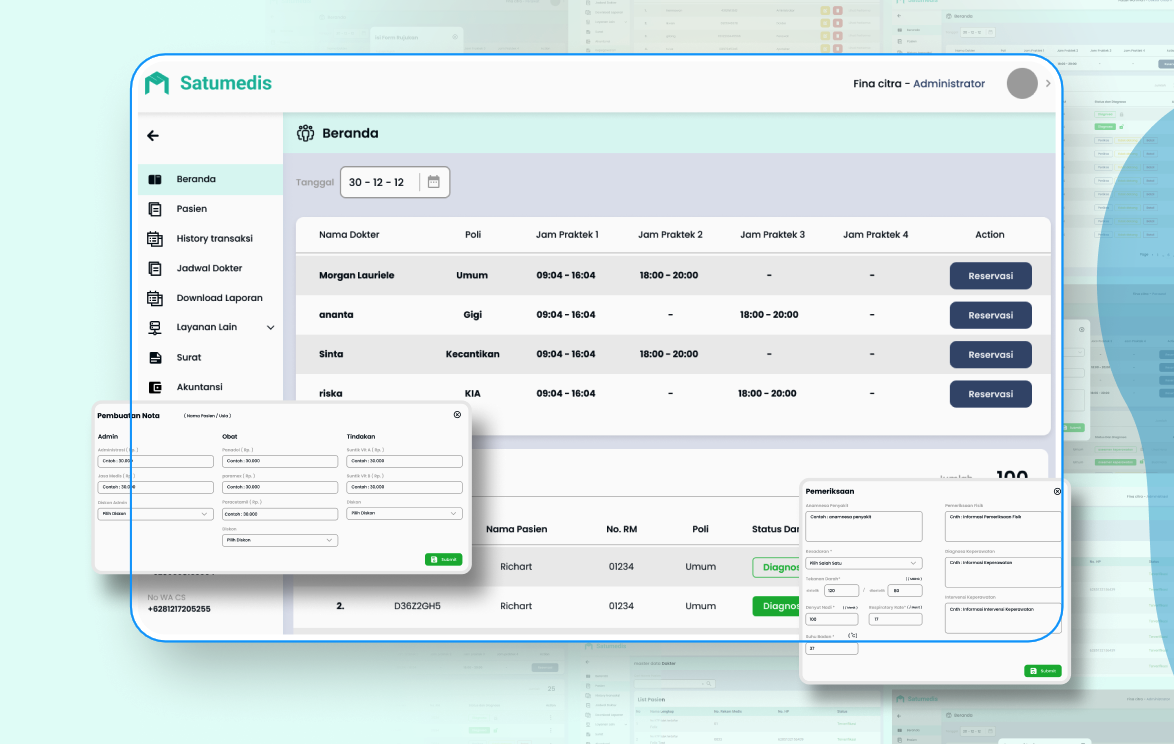Click the Satumedis logo icon
1174x744 pixels.
tap(156, 83)
